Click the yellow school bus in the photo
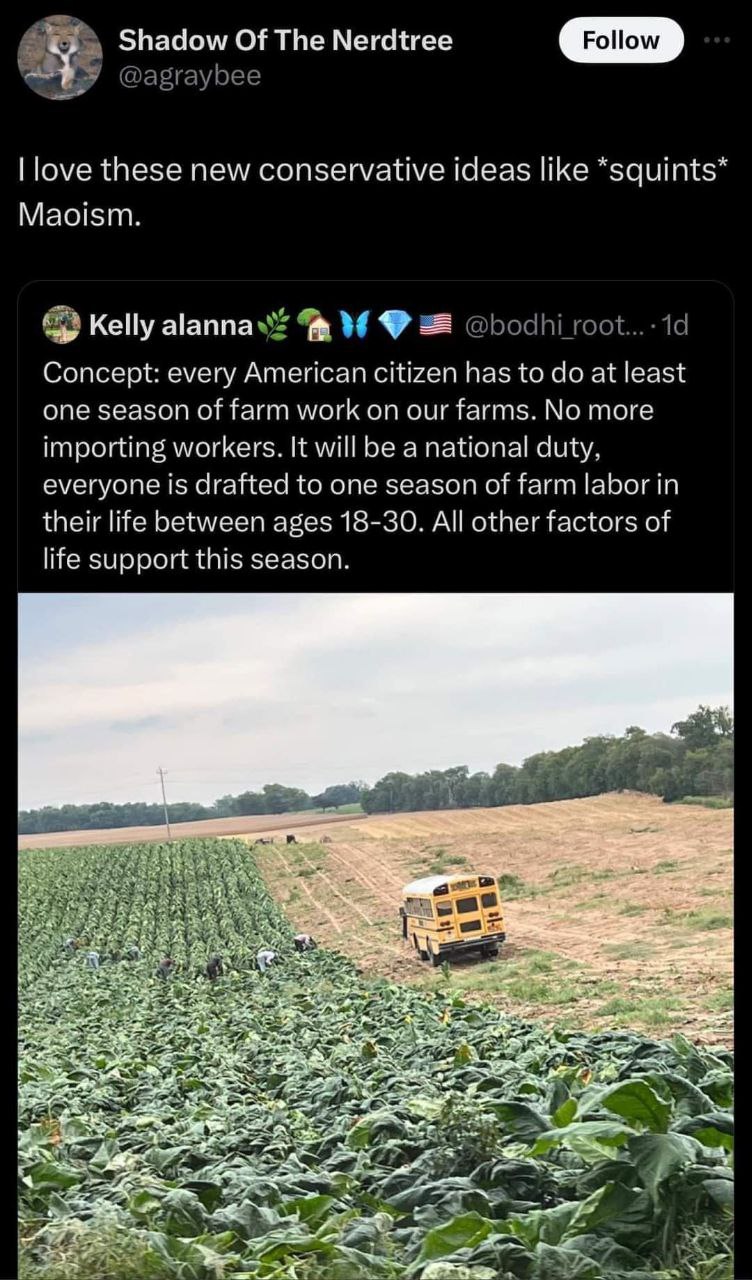The height and width of the screenshot is (1280, 752). (453, 915)
